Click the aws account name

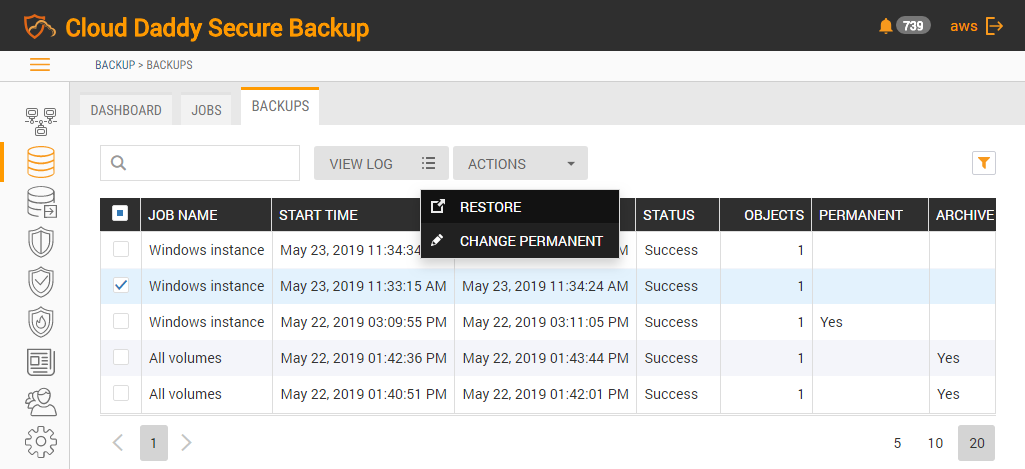(964, 26)
